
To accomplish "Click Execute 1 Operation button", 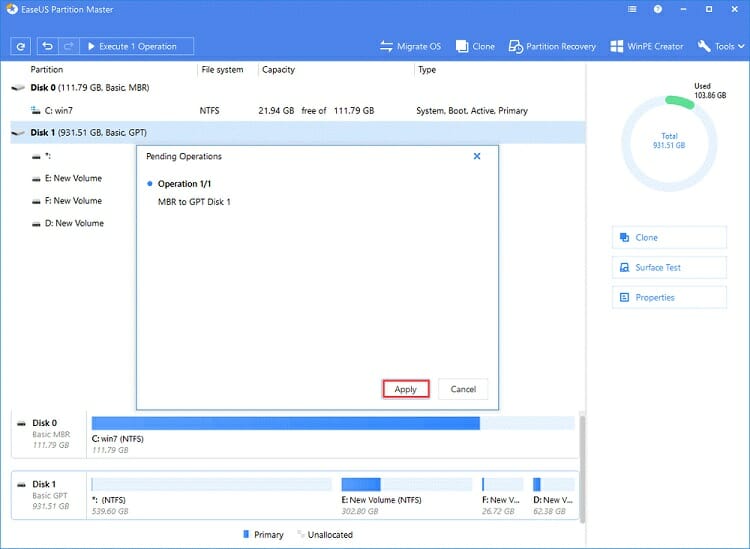I will tap(136, 46).
